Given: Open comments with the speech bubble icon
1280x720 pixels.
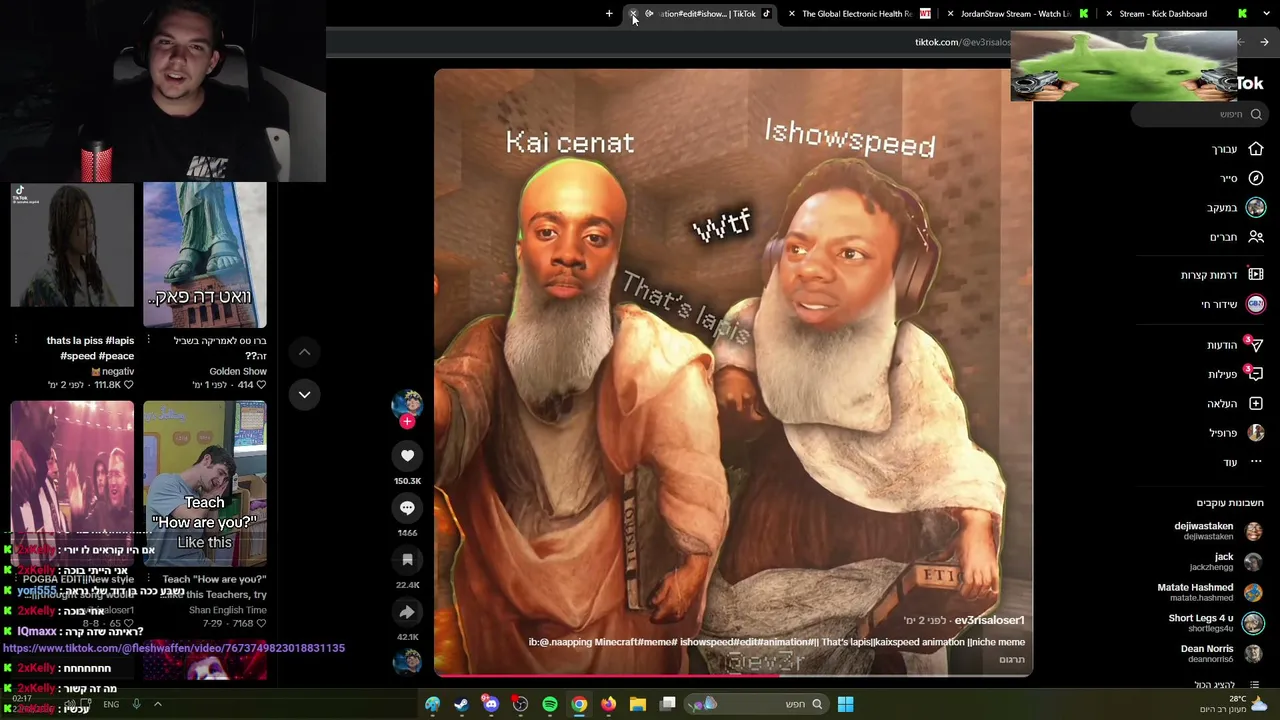Looking at the screenshot, I should (407, 508).
